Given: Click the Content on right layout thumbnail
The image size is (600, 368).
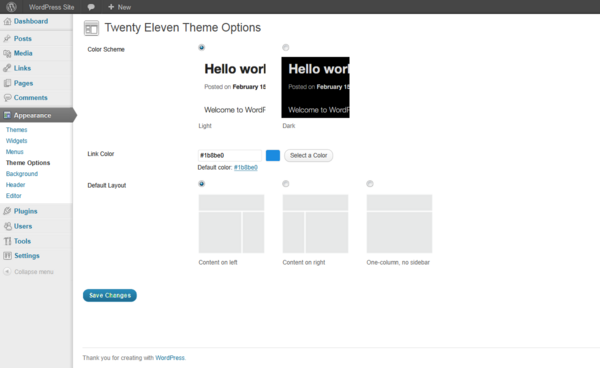Looking at the screenshot, I should [315, 224].
